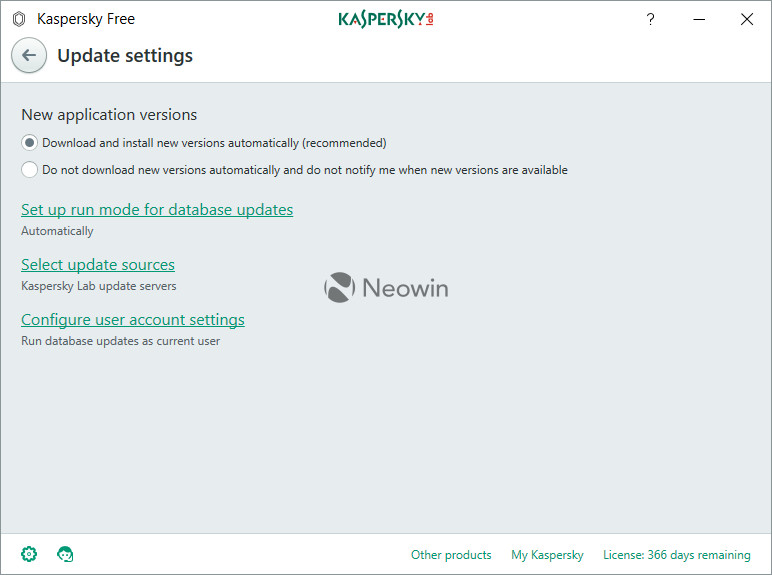Screen dimensions: 772x575
Task: Open Configure user account settings link
Action: point(133,320)
